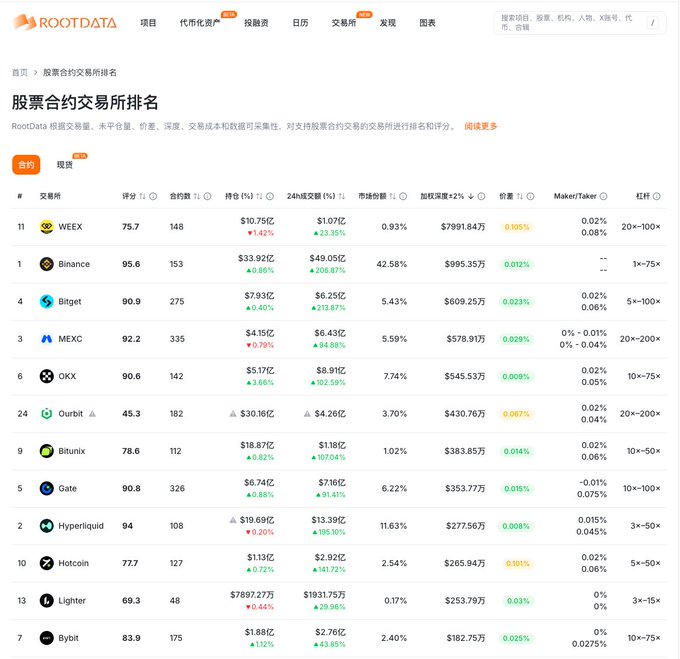Image resolution: width=680 pixels, height=659 pixels.
Task: Click the warning triangle by Ourbit $4.26亿
Action: (x=307, y=414)
